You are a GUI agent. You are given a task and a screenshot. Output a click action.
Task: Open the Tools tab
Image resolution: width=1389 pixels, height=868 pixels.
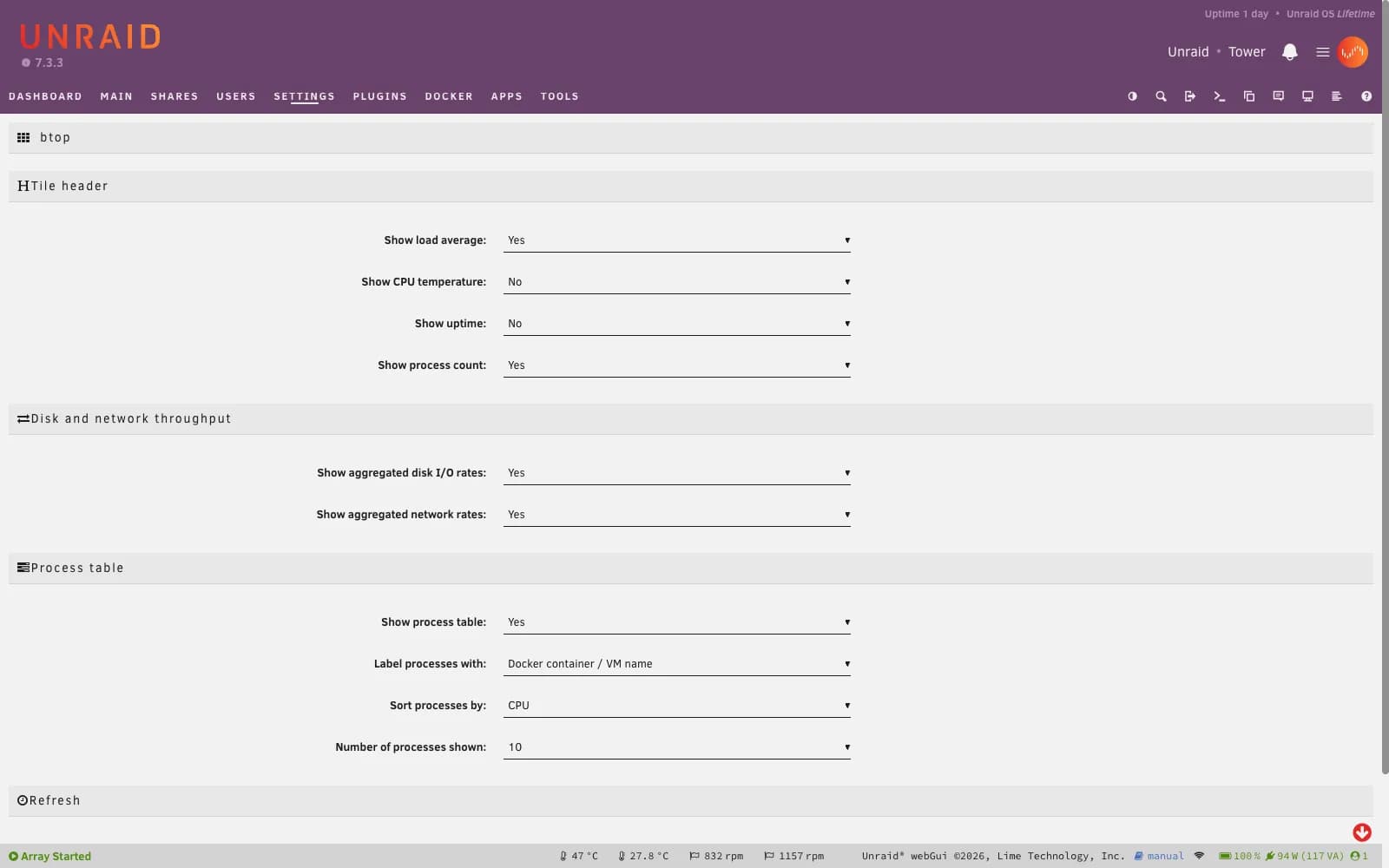click(559, 96)
